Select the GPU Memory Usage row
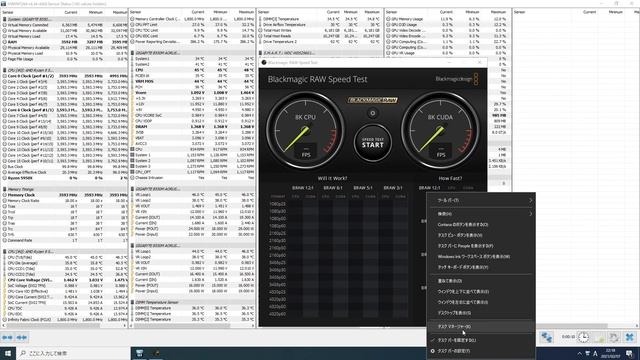The height and width of the screenshot is (360, 640). point(447,19)
